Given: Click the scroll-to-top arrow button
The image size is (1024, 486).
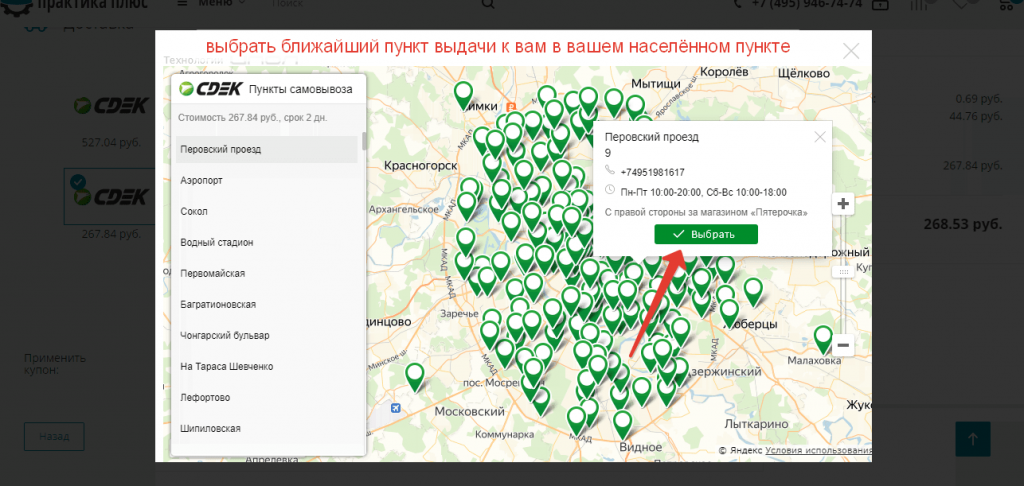Looking at the screenshot, I should coord(973,438).
